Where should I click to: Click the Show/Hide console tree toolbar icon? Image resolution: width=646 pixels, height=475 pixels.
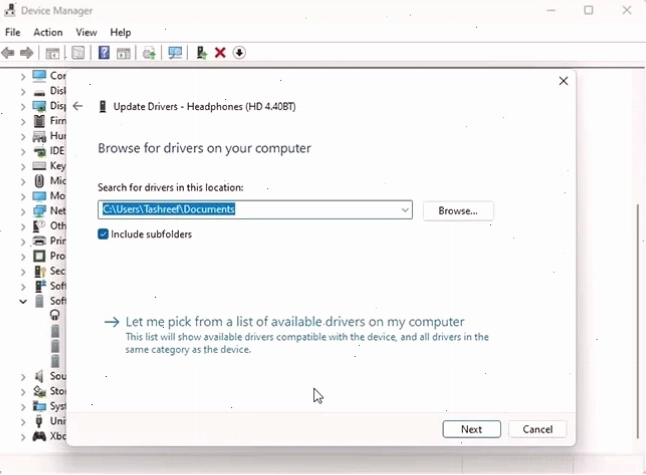[52, 53]
